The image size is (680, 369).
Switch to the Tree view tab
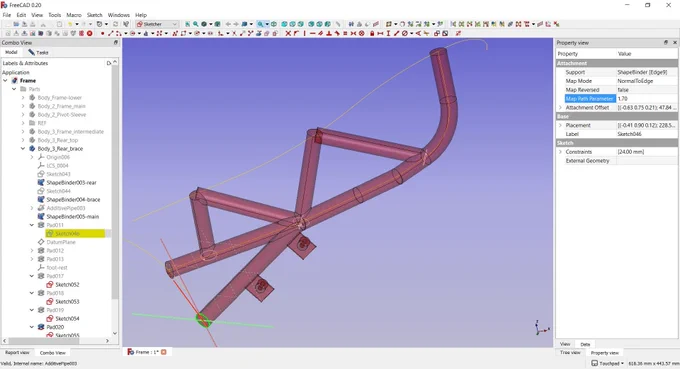[x=570, y=353]
